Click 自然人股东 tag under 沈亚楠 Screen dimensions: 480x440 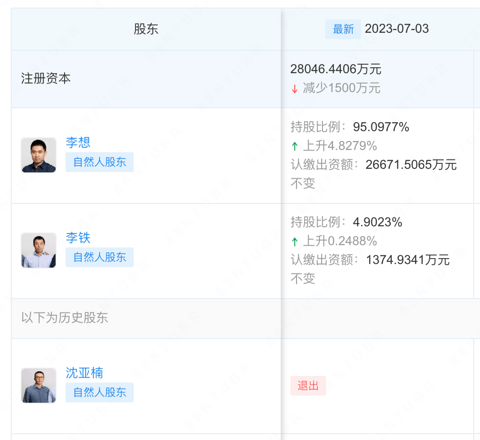[x=100, y=392]
